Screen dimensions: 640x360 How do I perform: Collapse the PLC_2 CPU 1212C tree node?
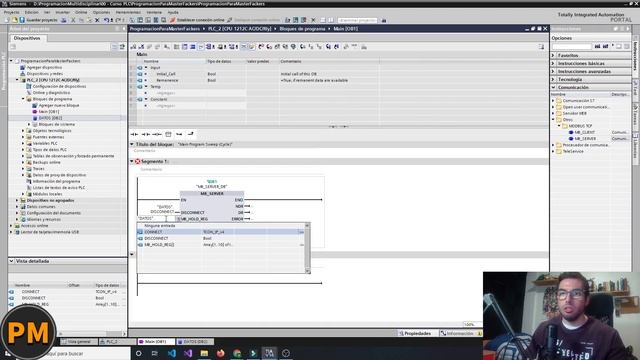[x=17, y=80]
